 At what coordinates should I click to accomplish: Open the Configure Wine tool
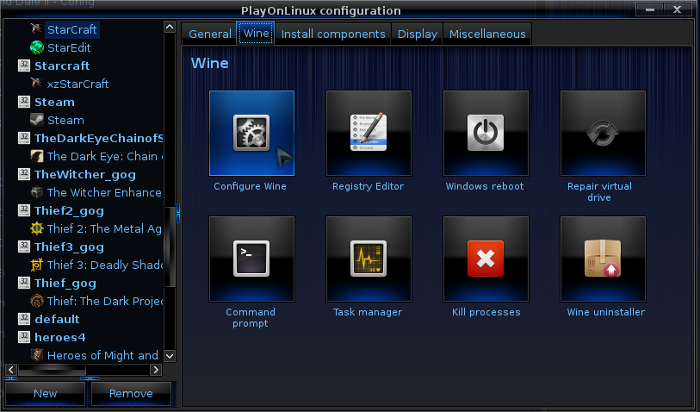tap(251, 133)
